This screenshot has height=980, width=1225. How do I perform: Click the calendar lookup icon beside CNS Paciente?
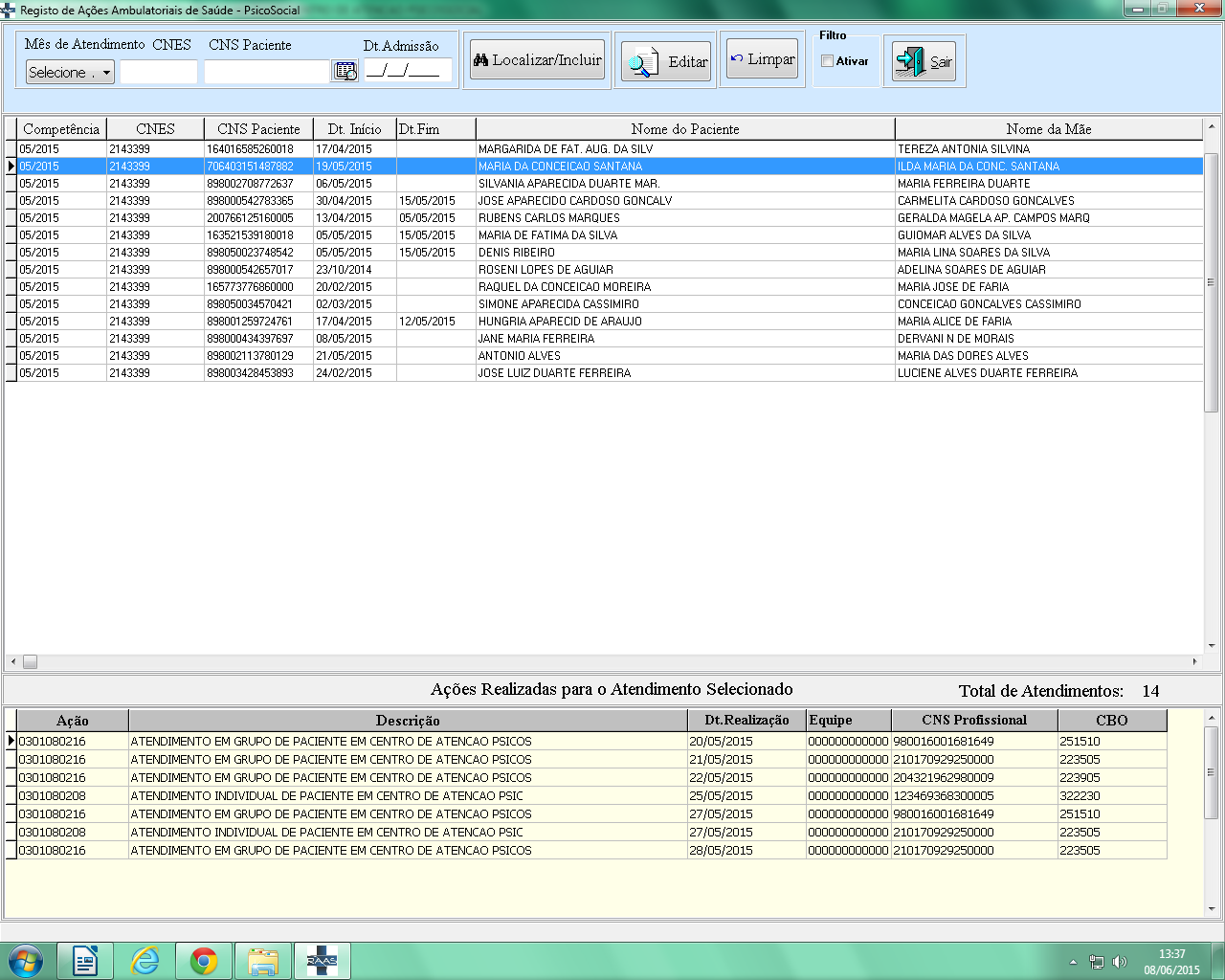pos(345,72)
